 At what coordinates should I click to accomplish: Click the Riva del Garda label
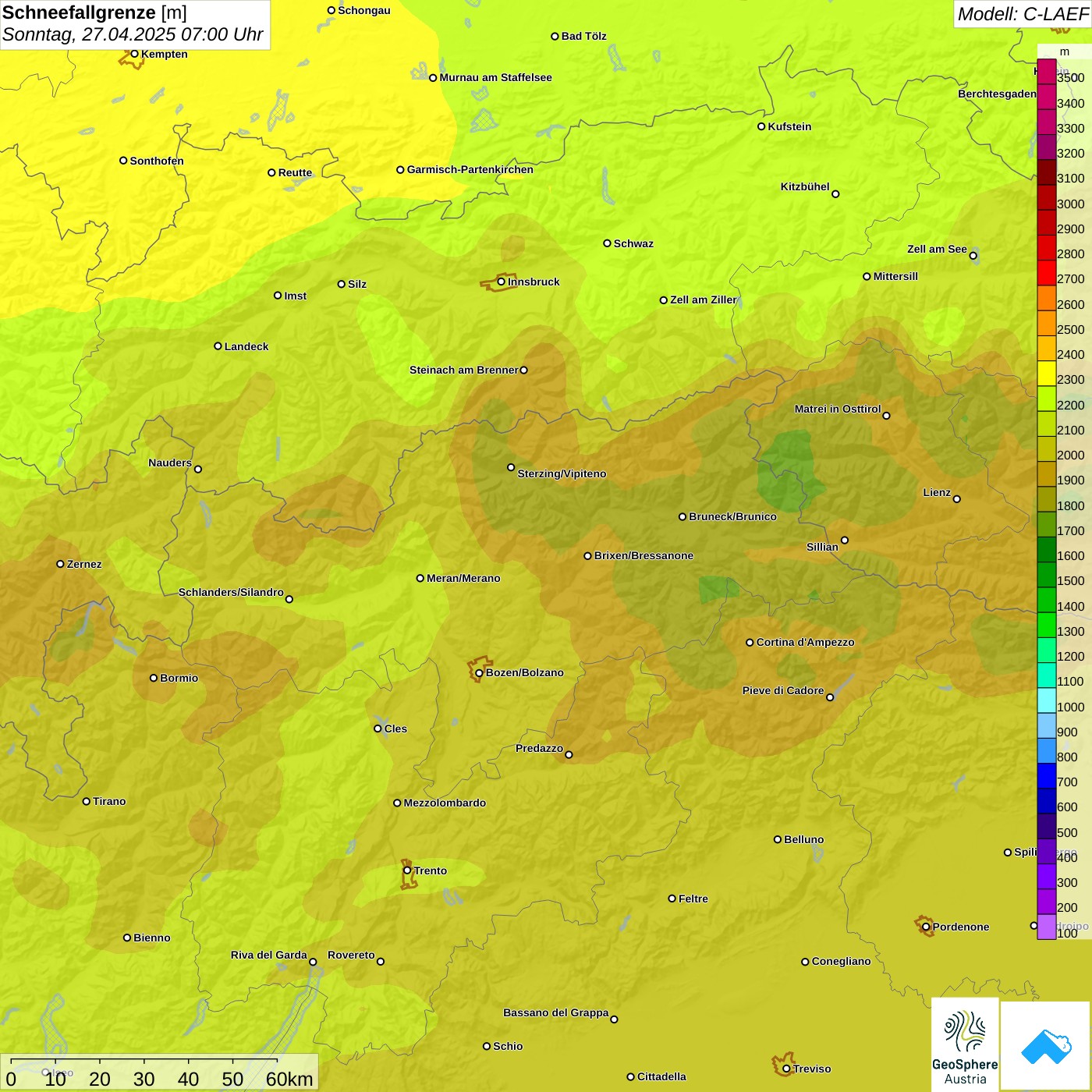(x=268, y=955)
